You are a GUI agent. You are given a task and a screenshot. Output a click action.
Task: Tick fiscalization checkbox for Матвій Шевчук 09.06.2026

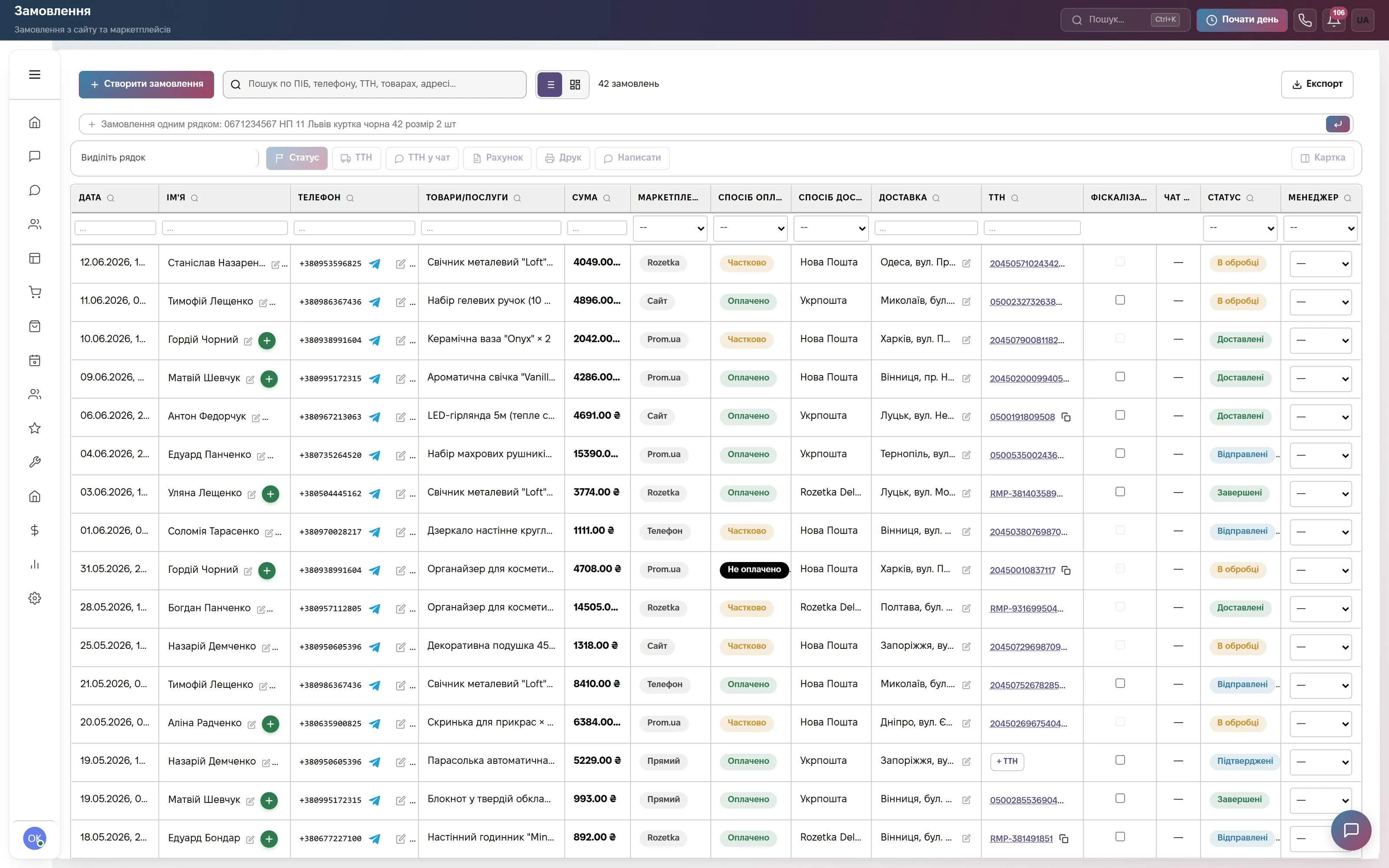(x=1120, y=377)
